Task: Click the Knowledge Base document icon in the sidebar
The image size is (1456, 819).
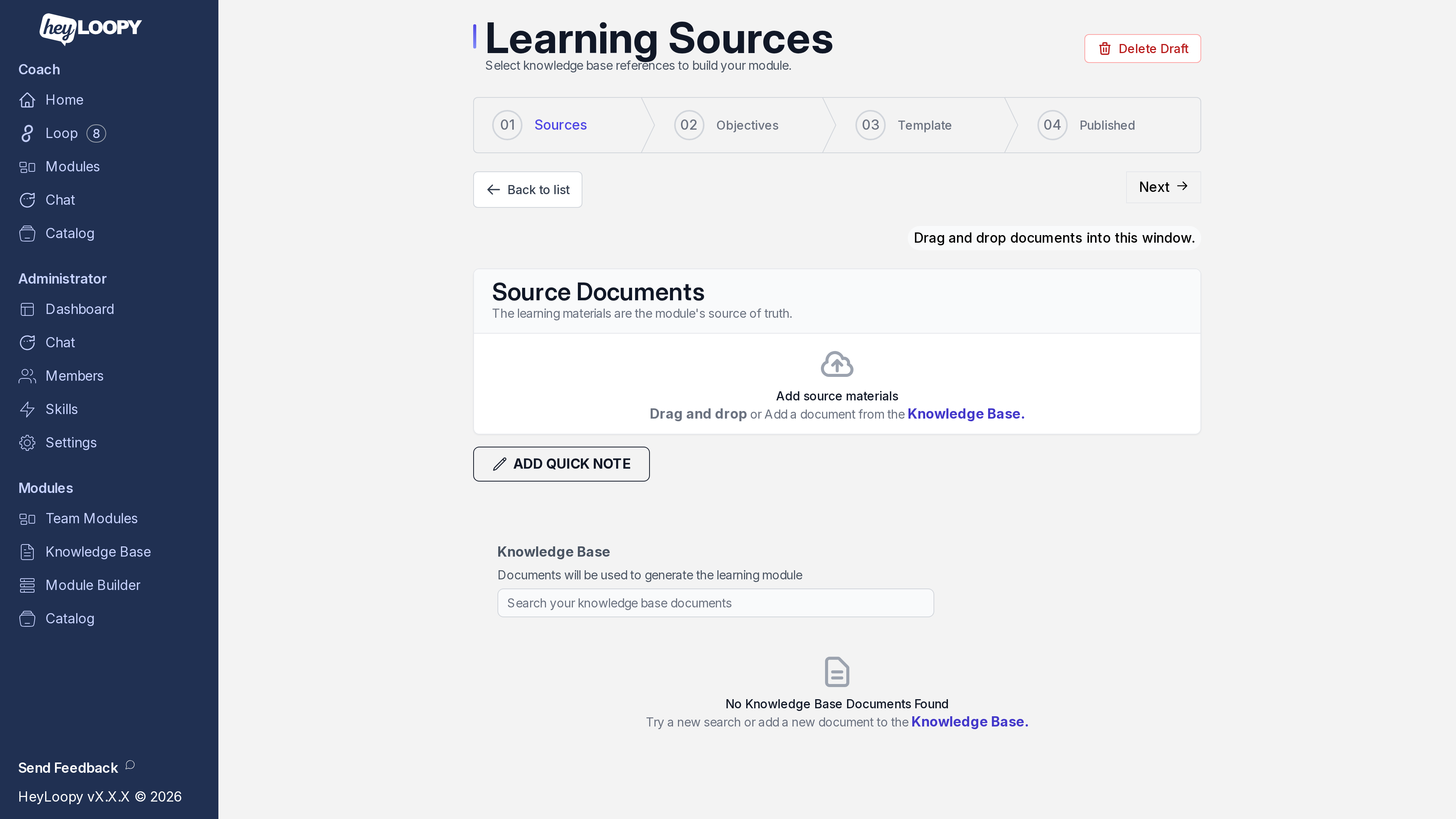Action: point(27,552)
